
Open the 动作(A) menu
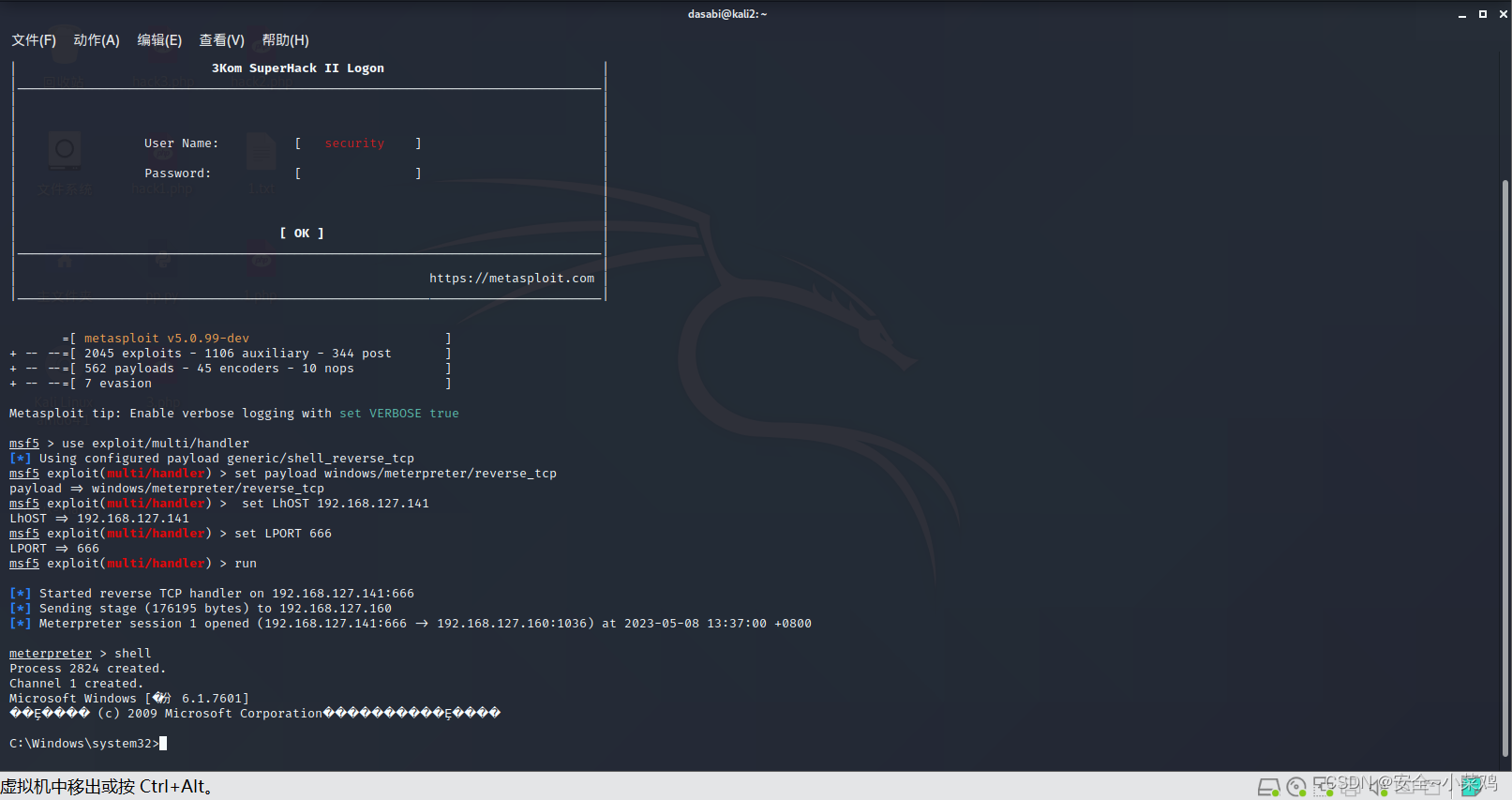tap(97, 40)
